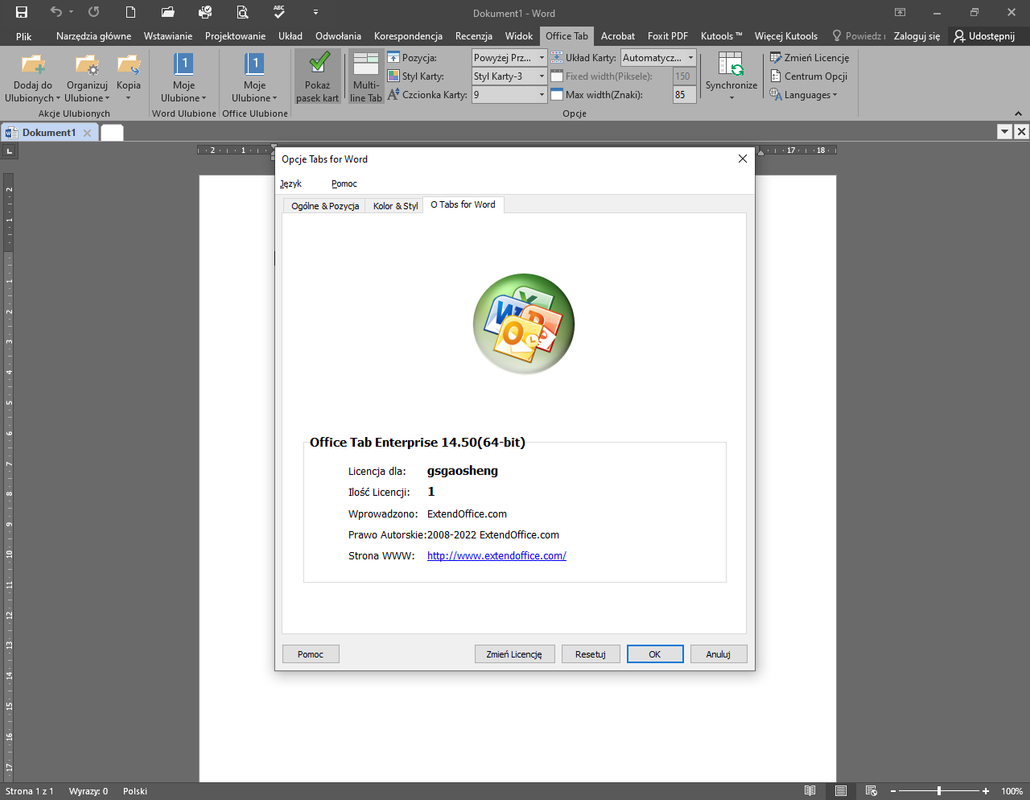Click the Udostępnij share button
1030x800 pixels.
tap(985, 36)
